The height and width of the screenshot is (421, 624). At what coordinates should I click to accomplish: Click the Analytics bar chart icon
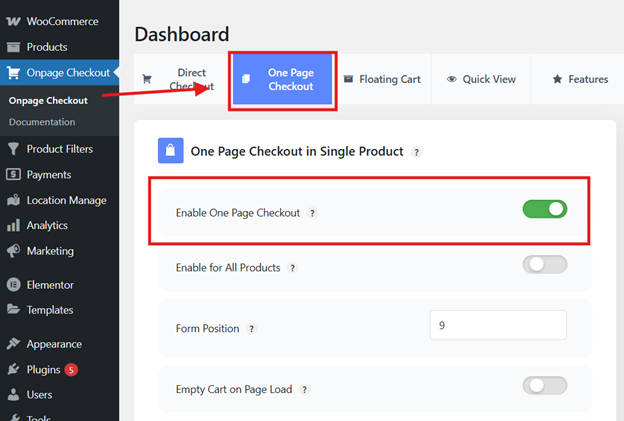click(x=13, y=226)
